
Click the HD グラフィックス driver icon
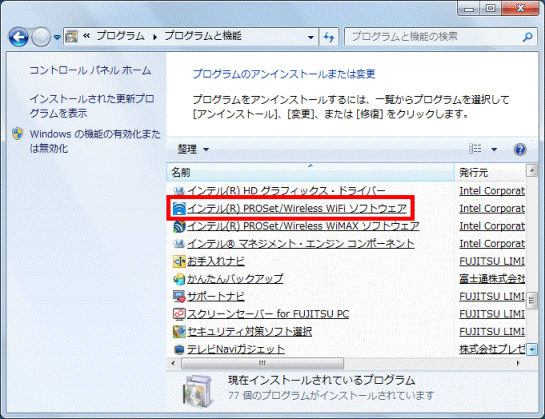(179, 191)
